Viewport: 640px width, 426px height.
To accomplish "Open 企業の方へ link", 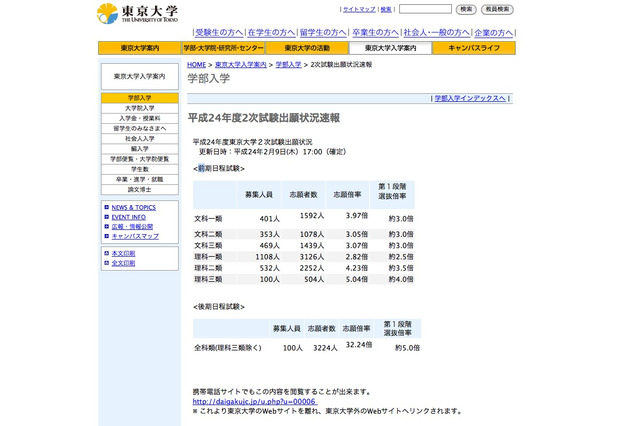I will pyautogui.click(x=493, y=33).
